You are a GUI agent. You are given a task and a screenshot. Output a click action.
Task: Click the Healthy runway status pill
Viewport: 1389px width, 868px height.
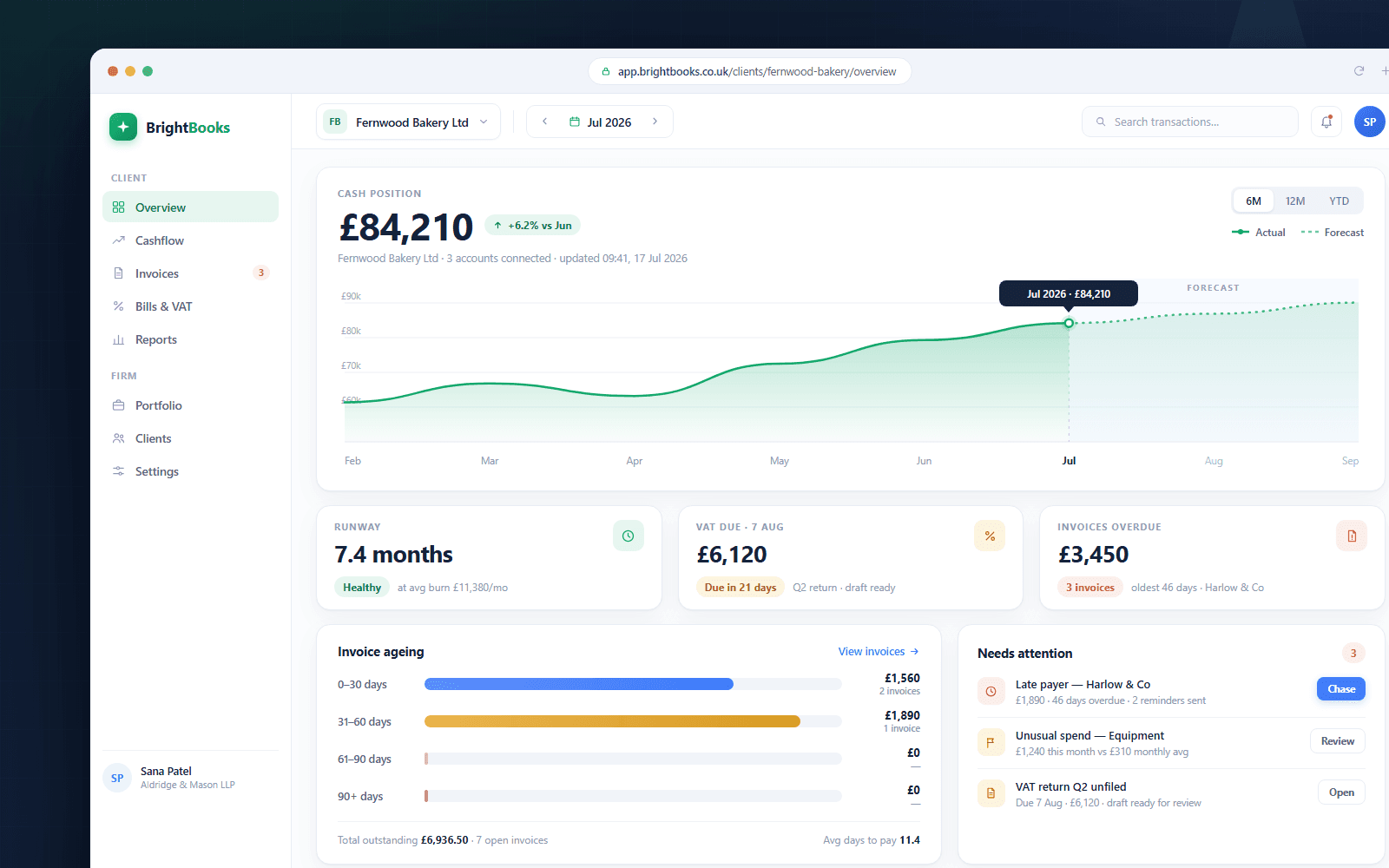click(x=362, y=588)
